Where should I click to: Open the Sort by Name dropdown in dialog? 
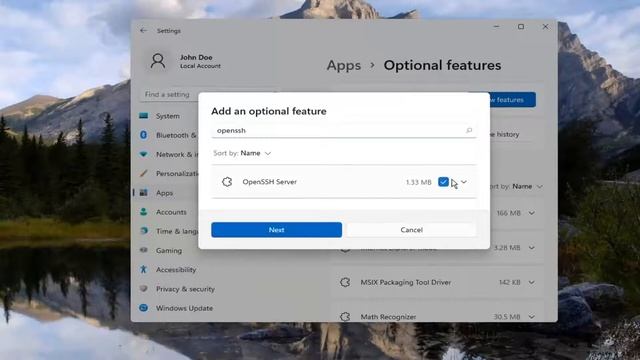click(242, 153)
